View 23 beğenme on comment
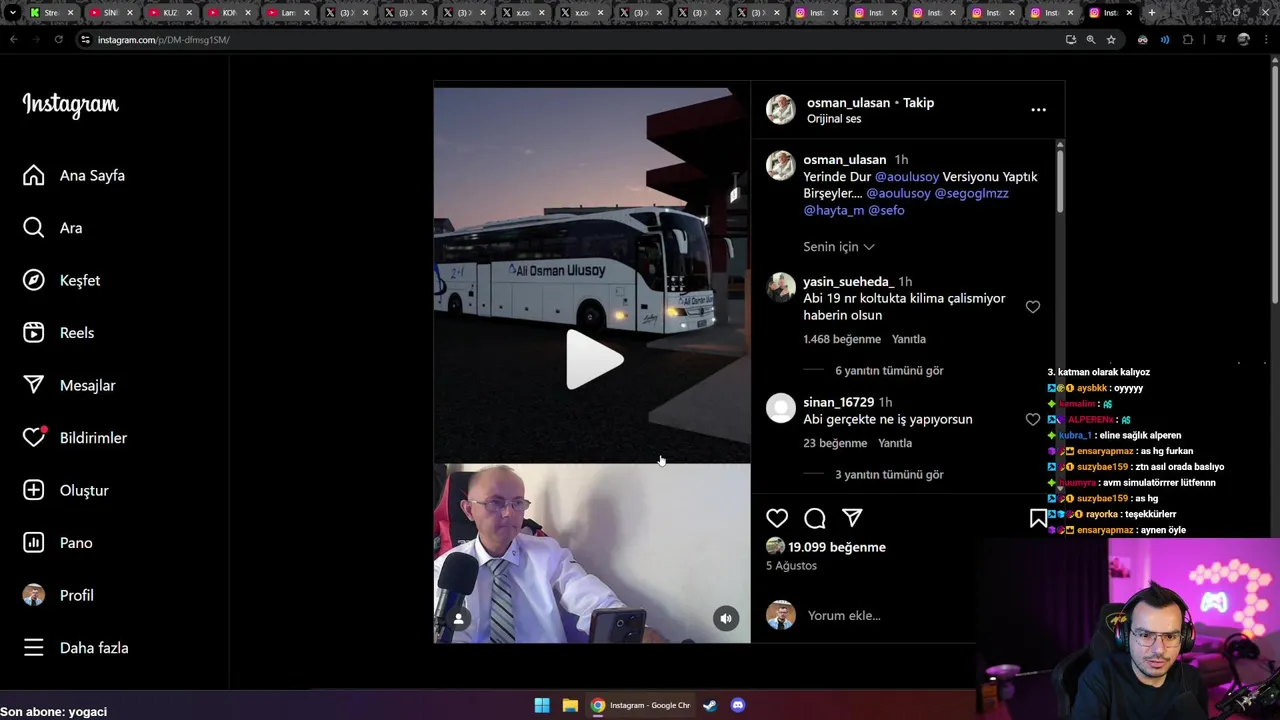Viewport: 1280px width, 720px height. click(835, 443)
